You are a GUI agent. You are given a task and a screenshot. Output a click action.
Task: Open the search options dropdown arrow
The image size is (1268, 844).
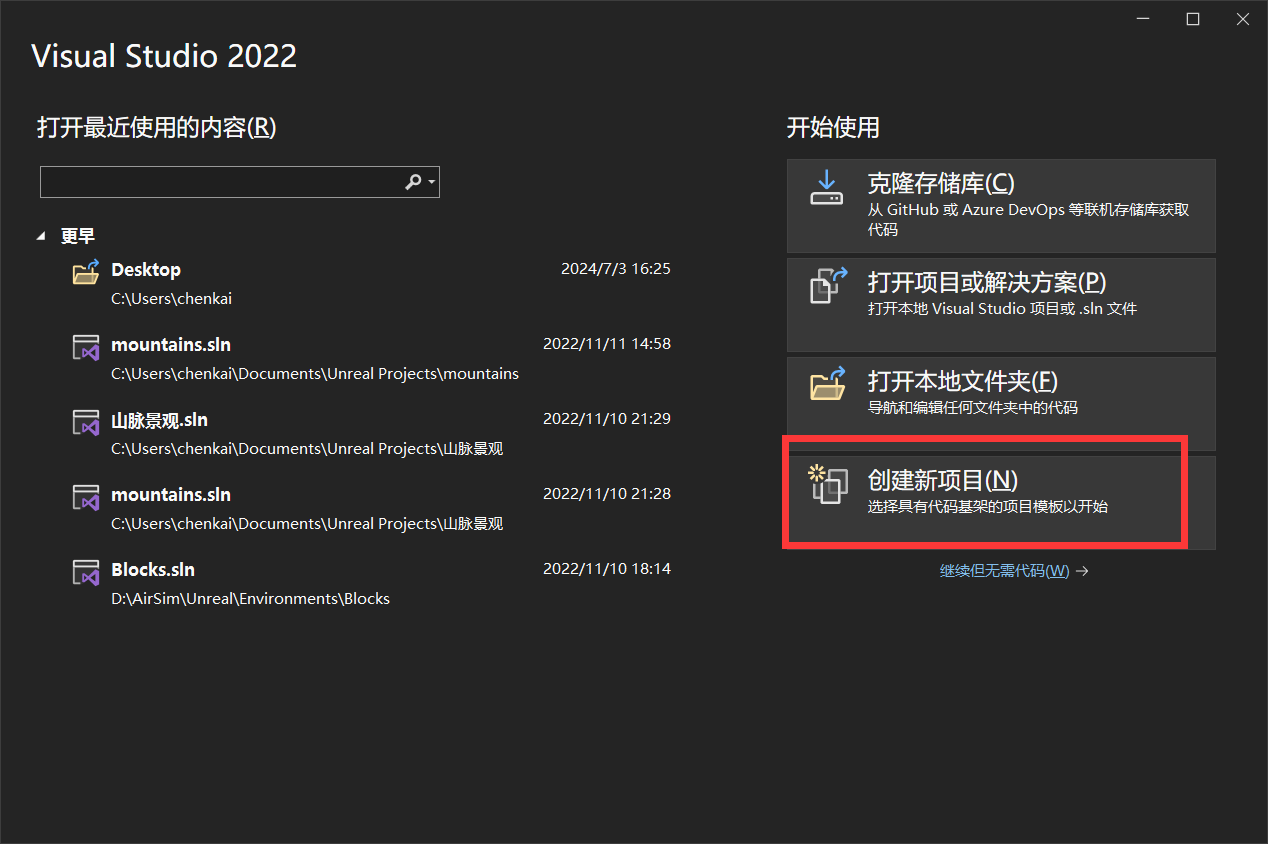coord(431,183)
